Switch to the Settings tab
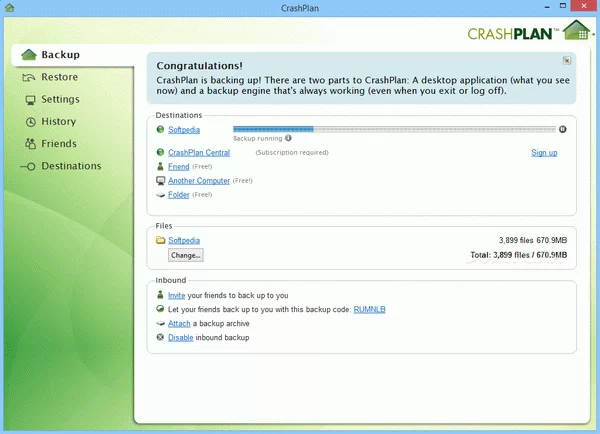600x434 pixels. tap(60, 99)
